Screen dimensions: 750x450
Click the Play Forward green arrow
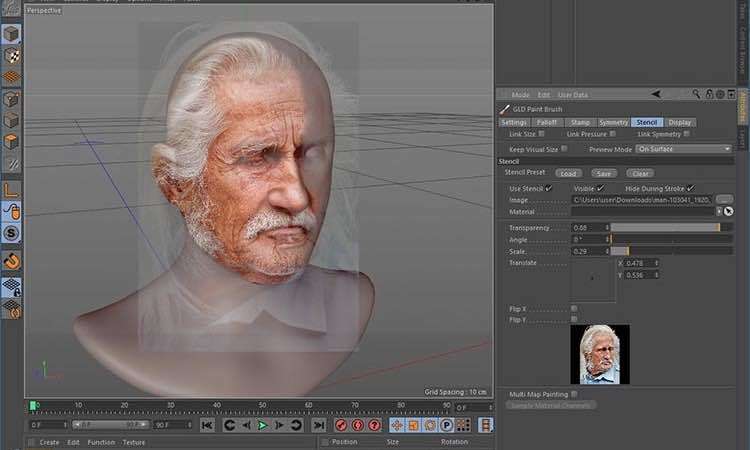coord(262,425)
